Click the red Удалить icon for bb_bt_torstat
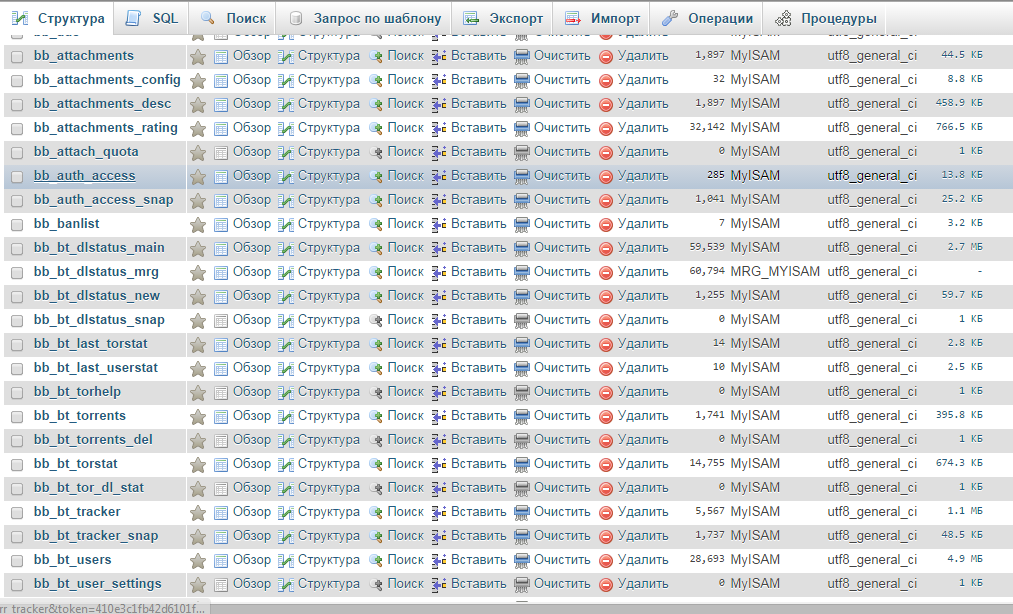The image size is (1013, 614). [606, 464]
